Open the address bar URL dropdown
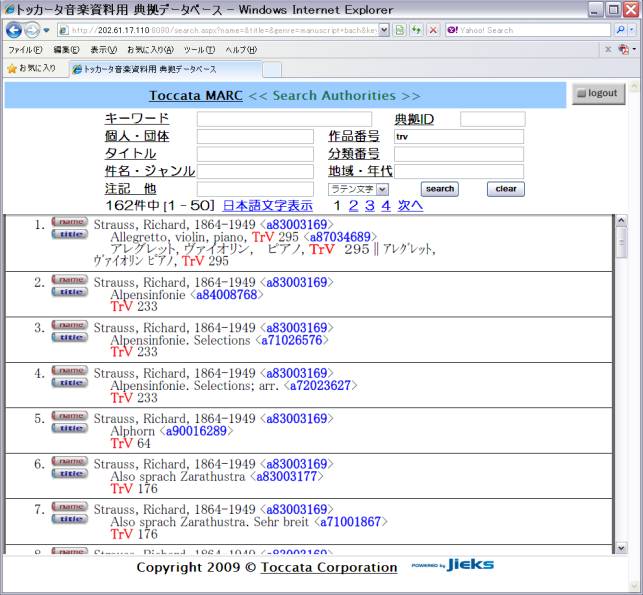This screenshot has height=595, width=643. pos(384,30)
